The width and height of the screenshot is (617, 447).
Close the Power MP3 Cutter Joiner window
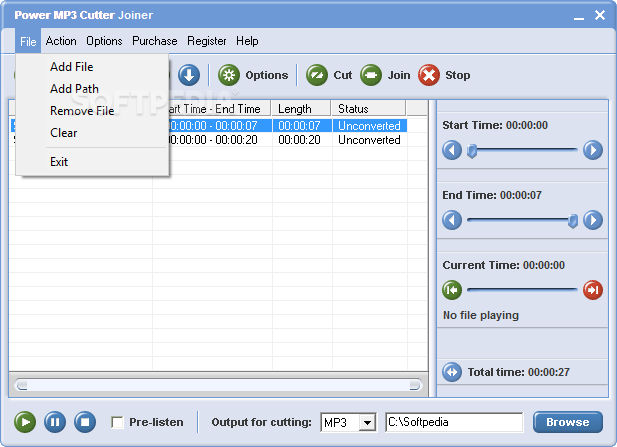[600, 15]
